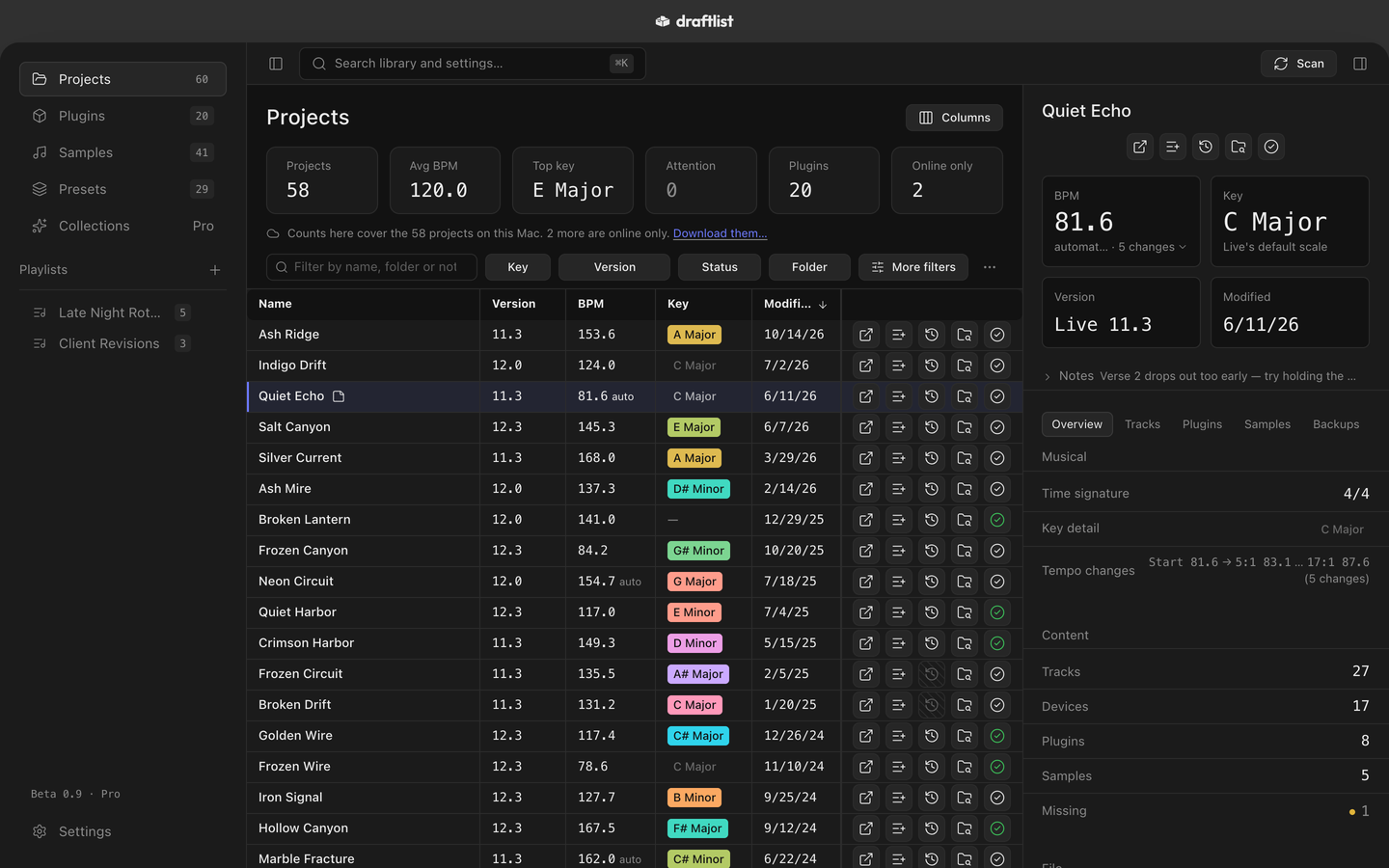Toggle the left sidebar panel icon
This screenshot has height=868, width=1389.
pos(276,64)
